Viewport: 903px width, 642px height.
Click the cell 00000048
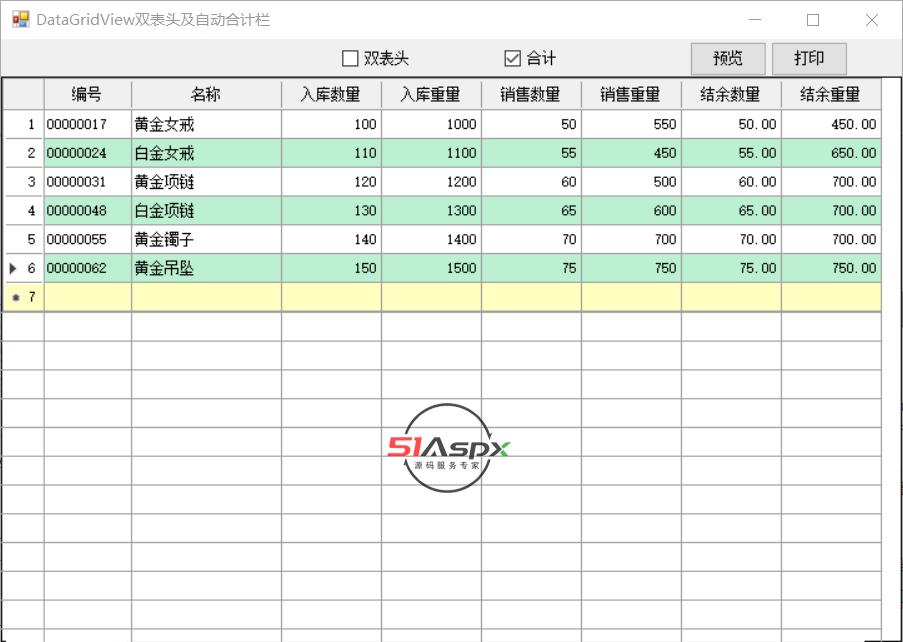click(x=88, y=211)
